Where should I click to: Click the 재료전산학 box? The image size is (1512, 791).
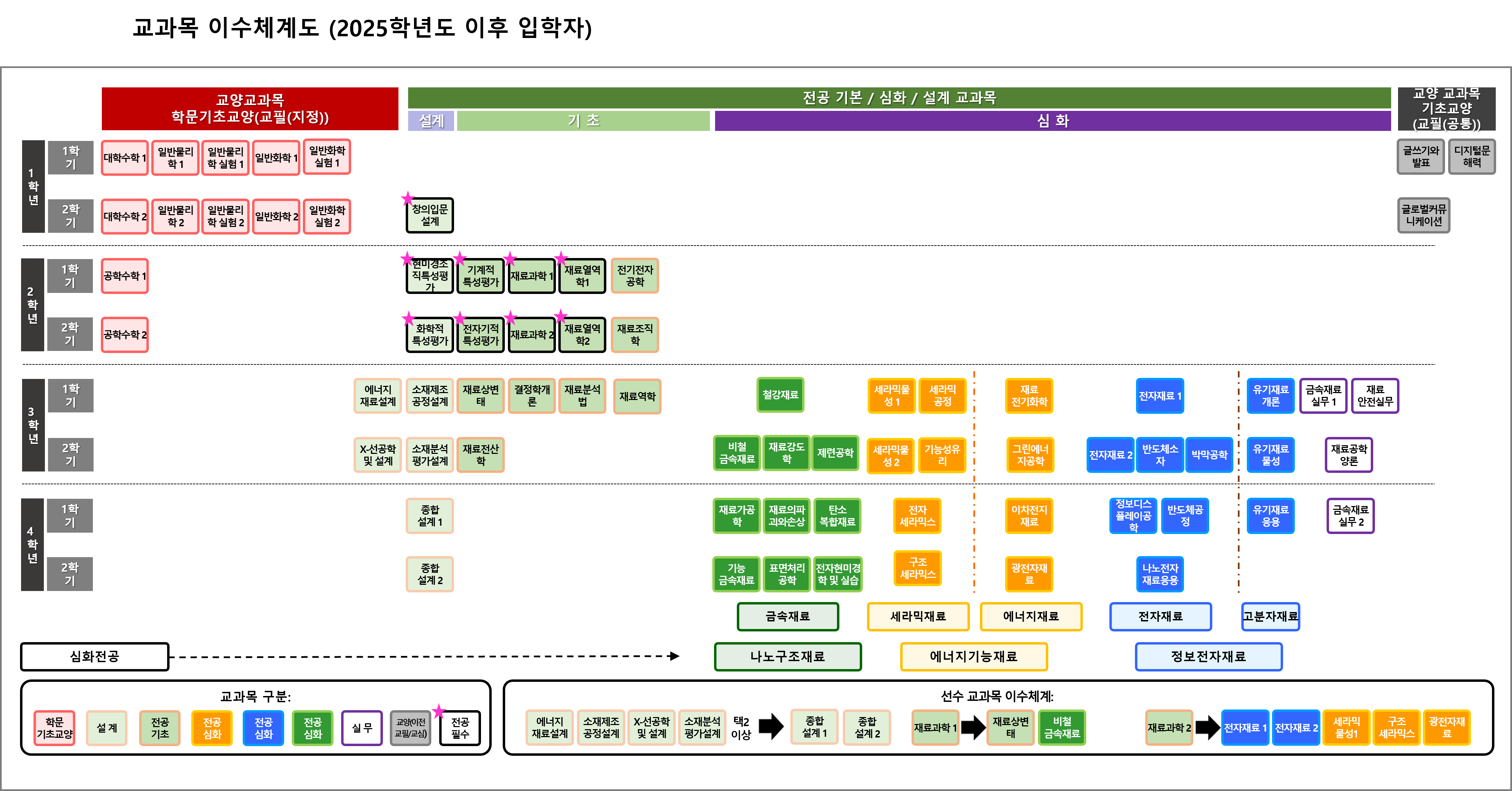pyautogui.click(x=480, y=455)
